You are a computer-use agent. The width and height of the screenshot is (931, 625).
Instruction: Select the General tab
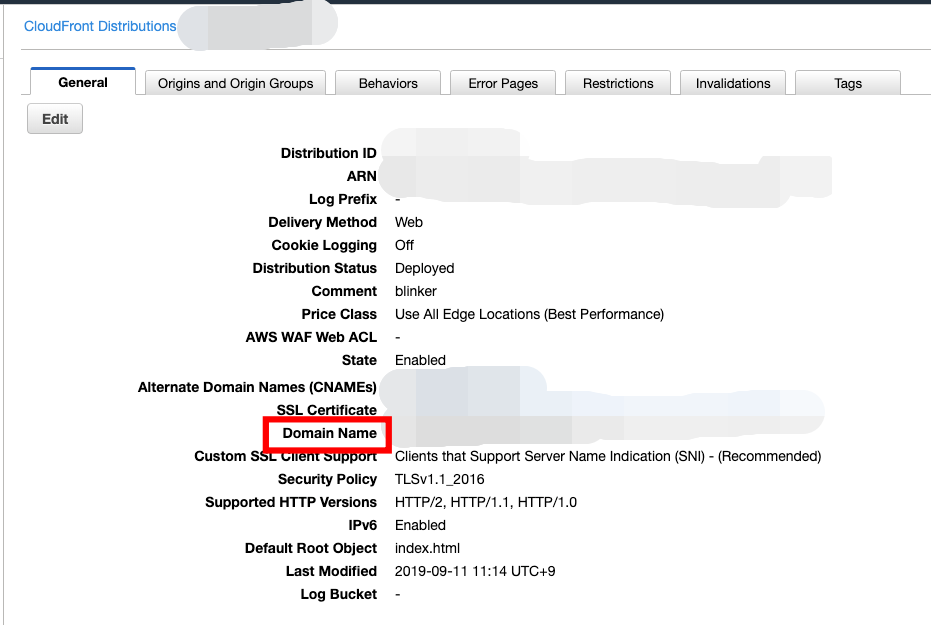(x=83, y=82)
